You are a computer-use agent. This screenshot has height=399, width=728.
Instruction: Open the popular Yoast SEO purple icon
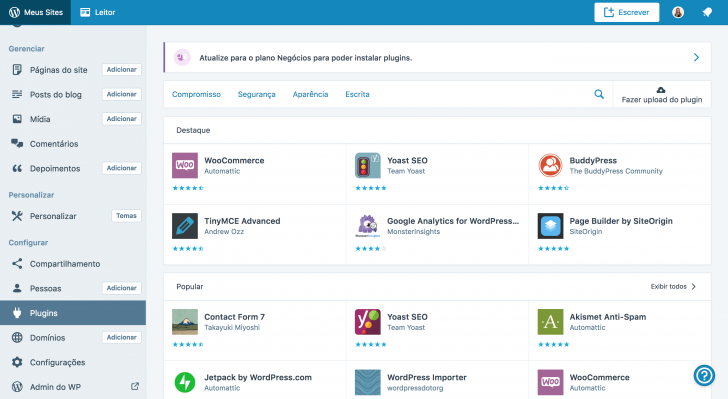pyautogui.click(x=368, y=322)
